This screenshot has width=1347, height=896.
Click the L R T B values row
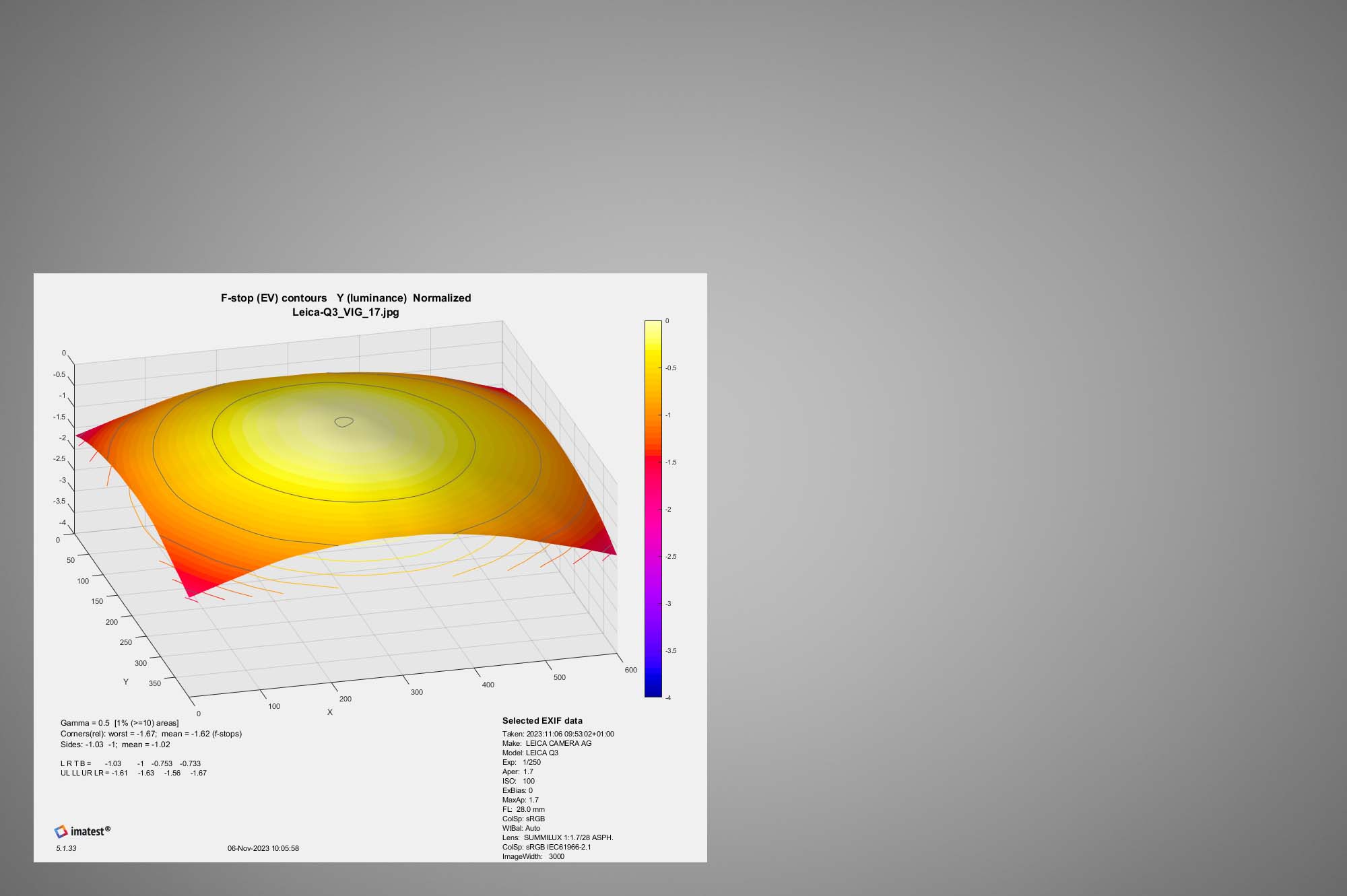131,763
